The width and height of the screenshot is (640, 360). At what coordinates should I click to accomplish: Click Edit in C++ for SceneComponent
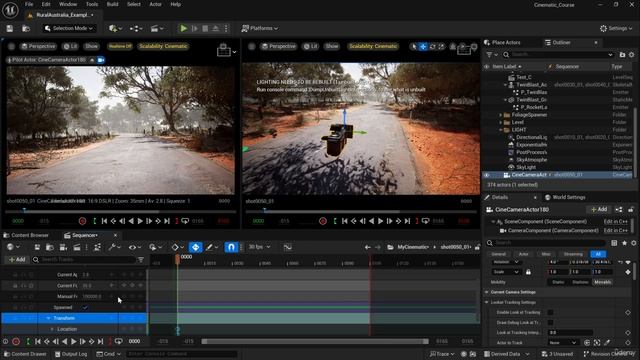616,222
